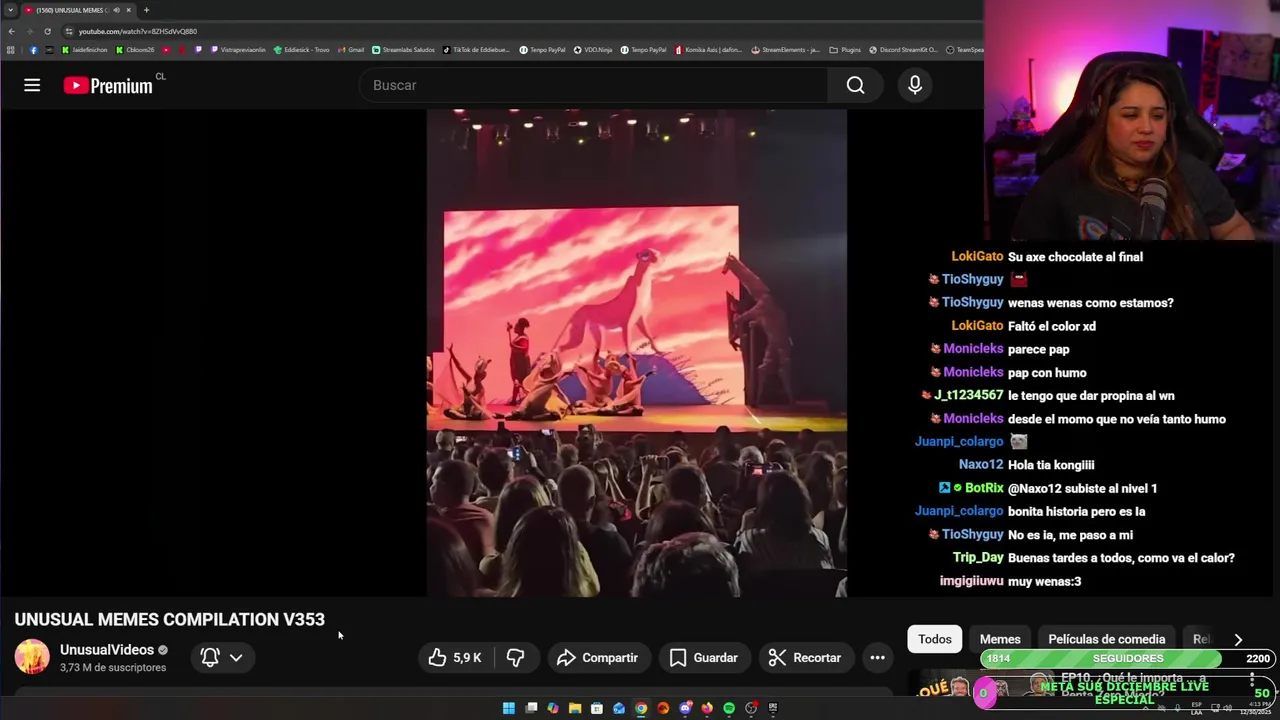
Task: Click the magnifier search button
Action: pyautogui.click(x=855, y=85)
